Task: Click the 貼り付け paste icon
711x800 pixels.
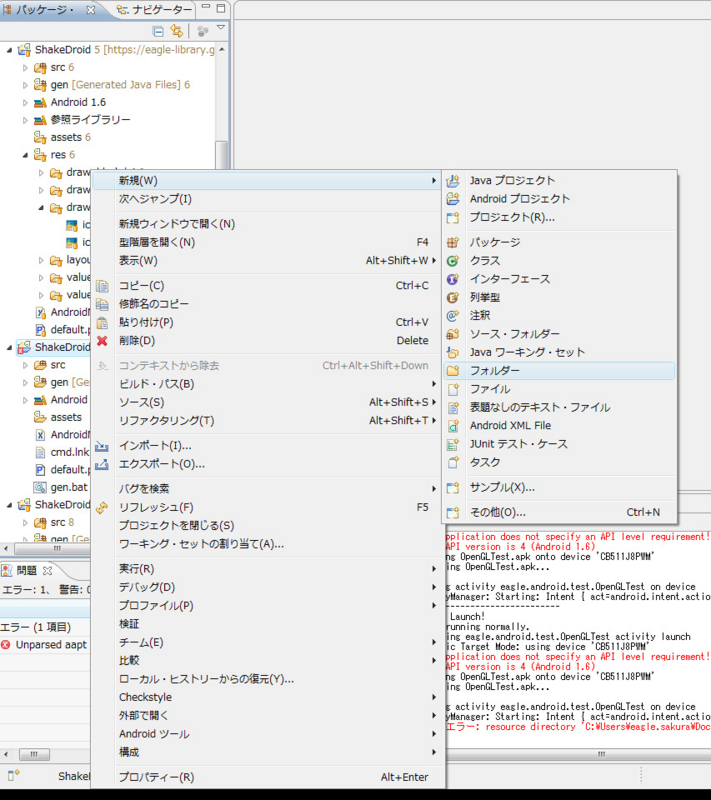Action: point(102,322)
